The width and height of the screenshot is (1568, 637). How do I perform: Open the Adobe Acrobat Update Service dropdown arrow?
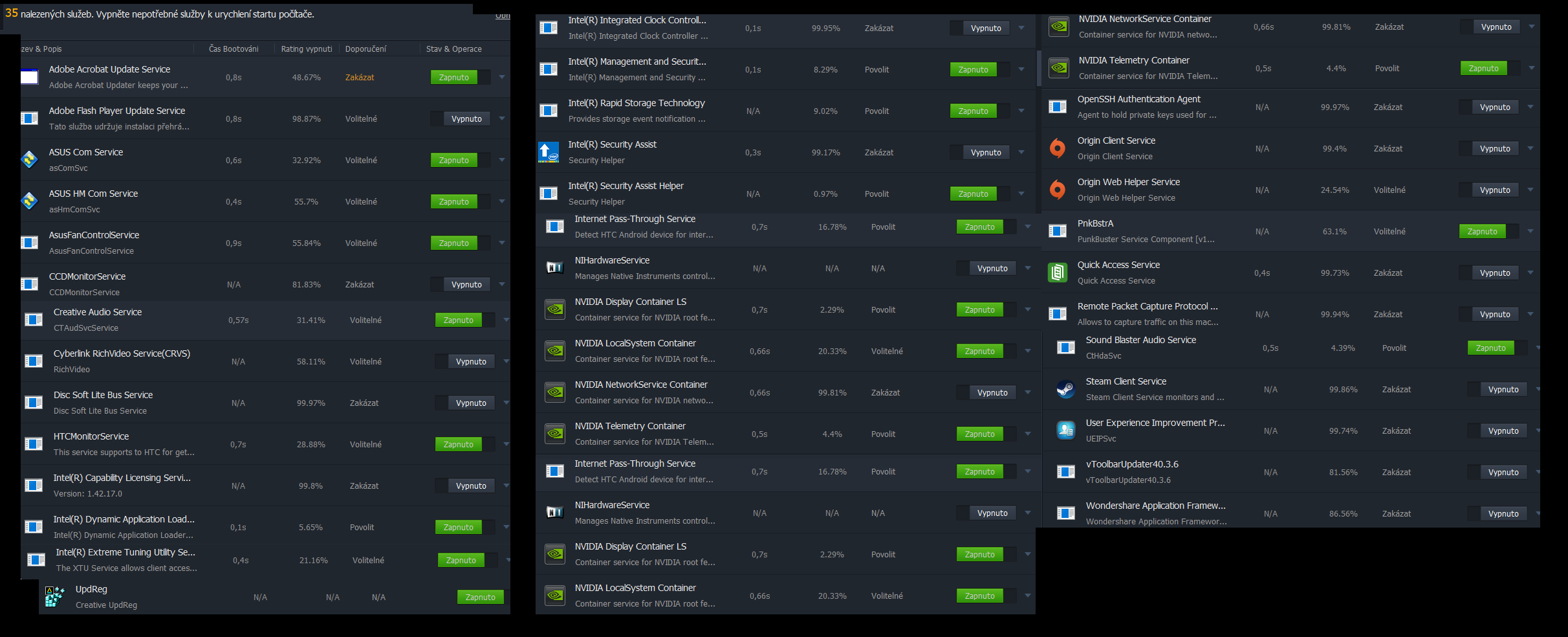pos(502,77)
